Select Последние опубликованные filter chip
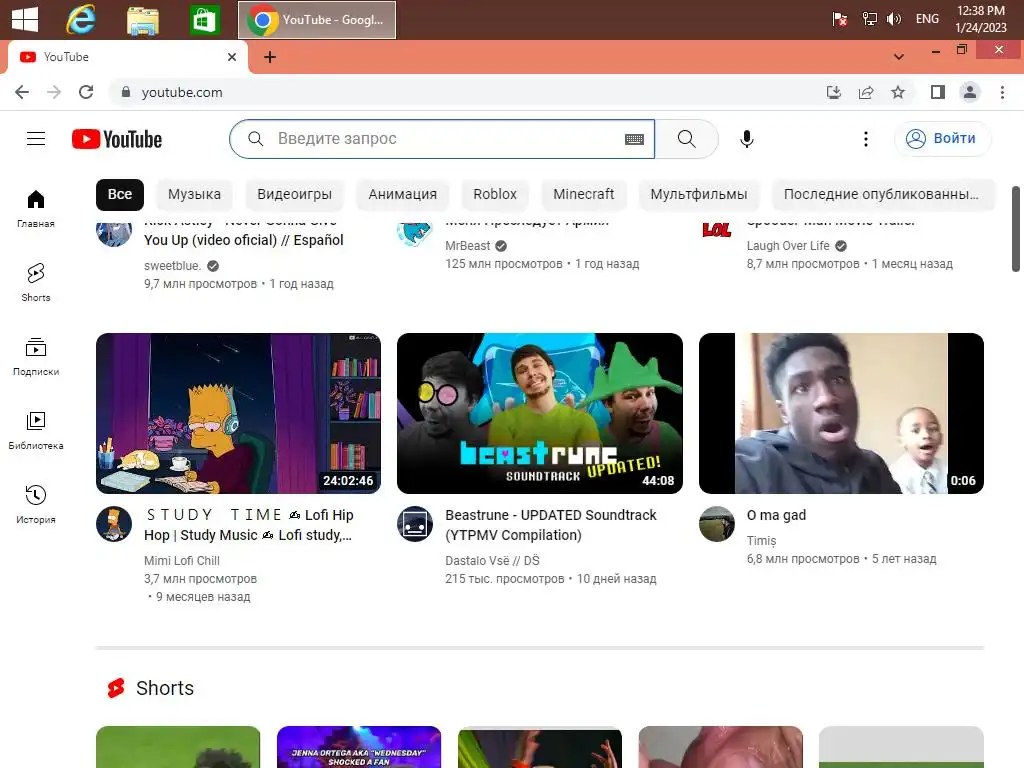The height and width of the screenshot is (768, 1024). 881,194
